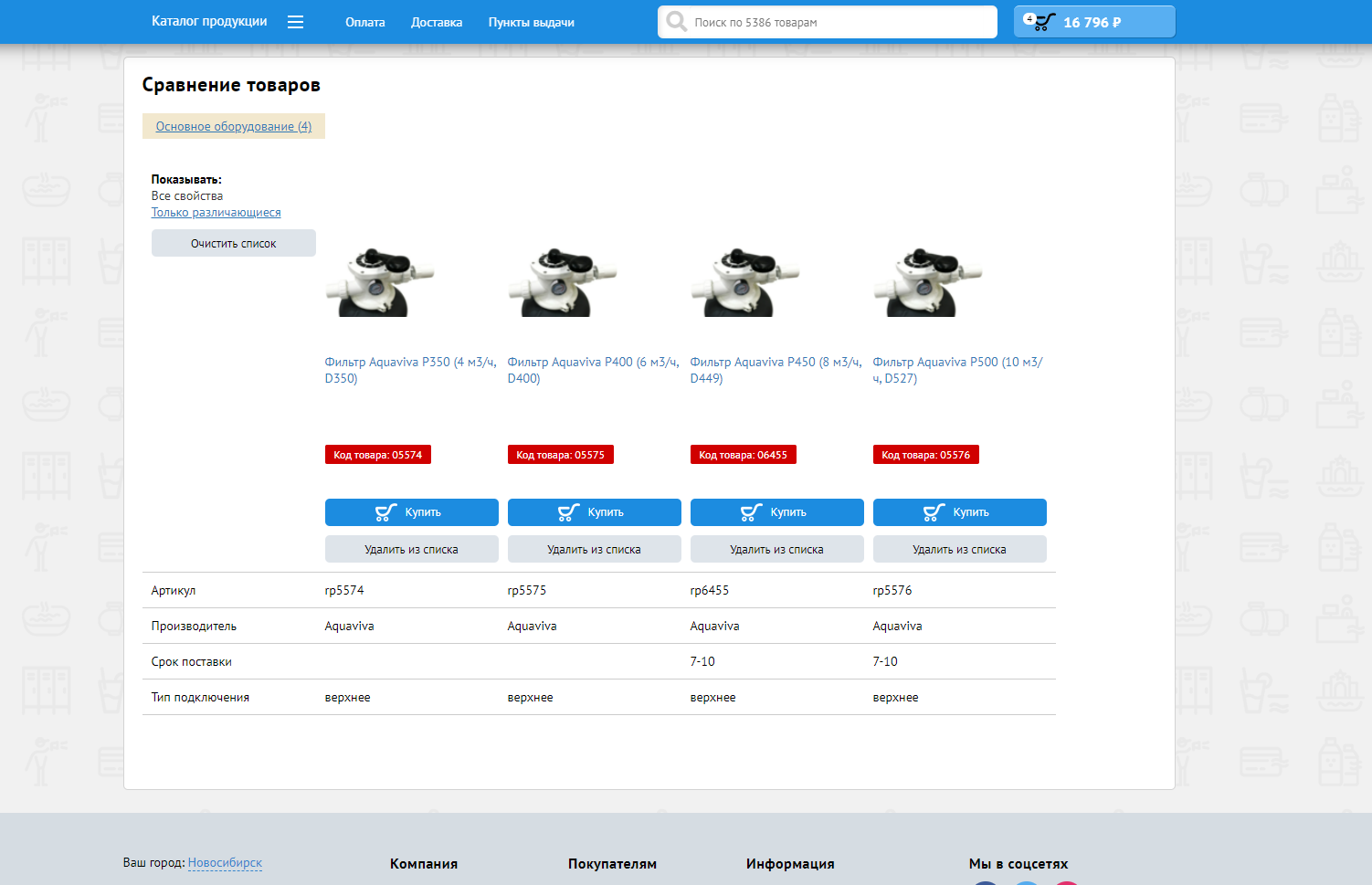Open the hamburger catalog menu icon
Image resolution: width=1372 pixels, height=885 pixels.
295,22
